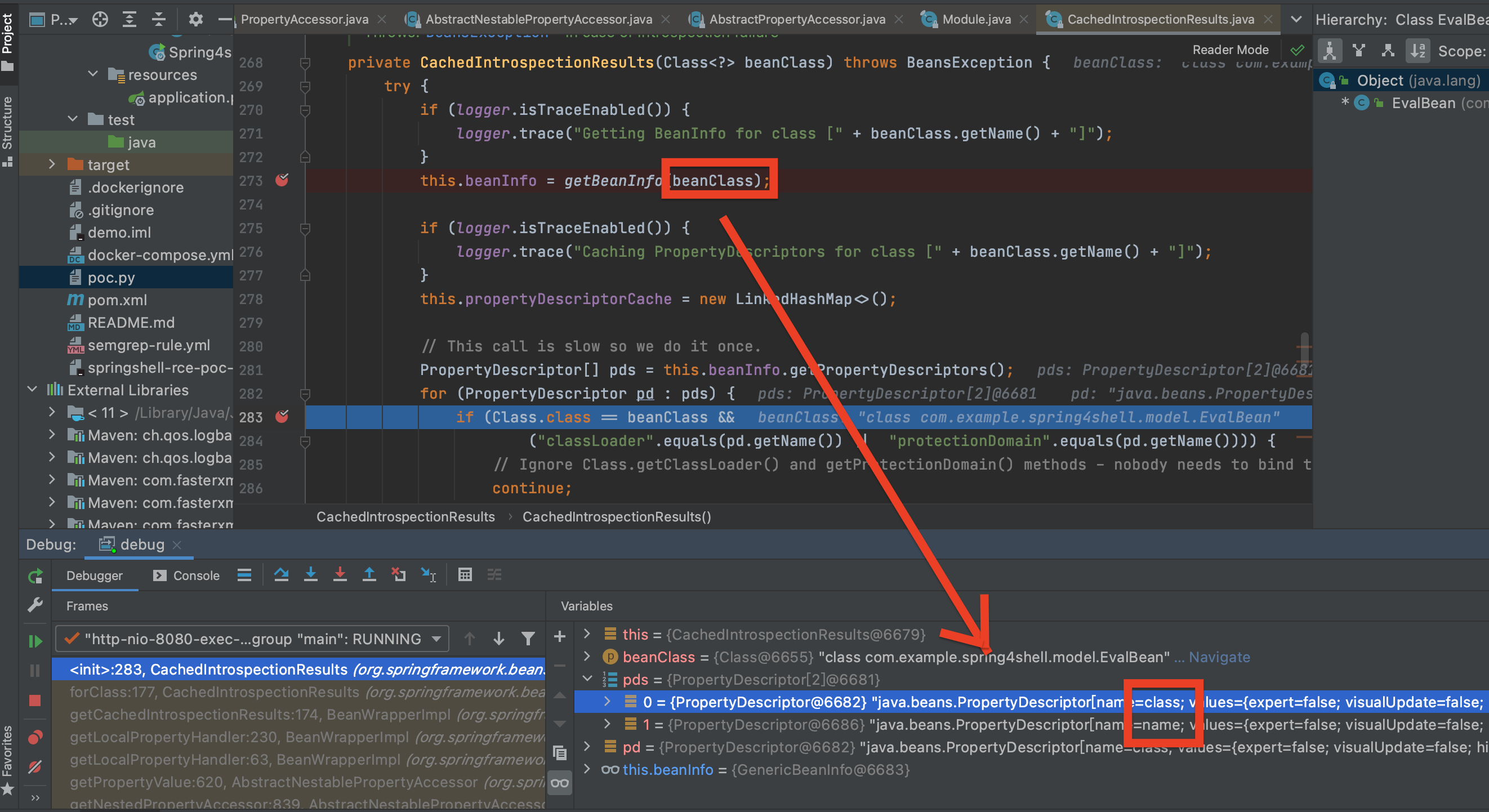This screenshot has width=1489, height=812.
Task: Open debugger settings wrench icon
Action: coord(35,605)
